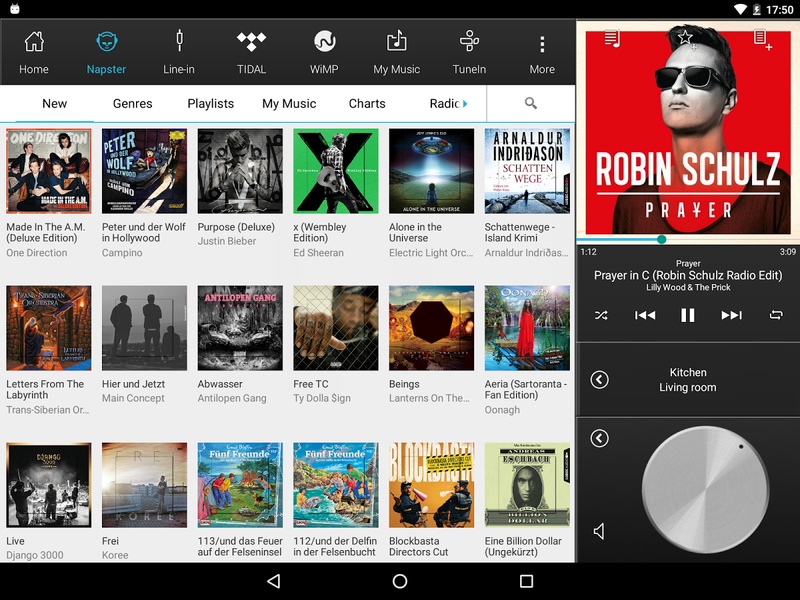Tap the Android home button

(x=400, y=581)
